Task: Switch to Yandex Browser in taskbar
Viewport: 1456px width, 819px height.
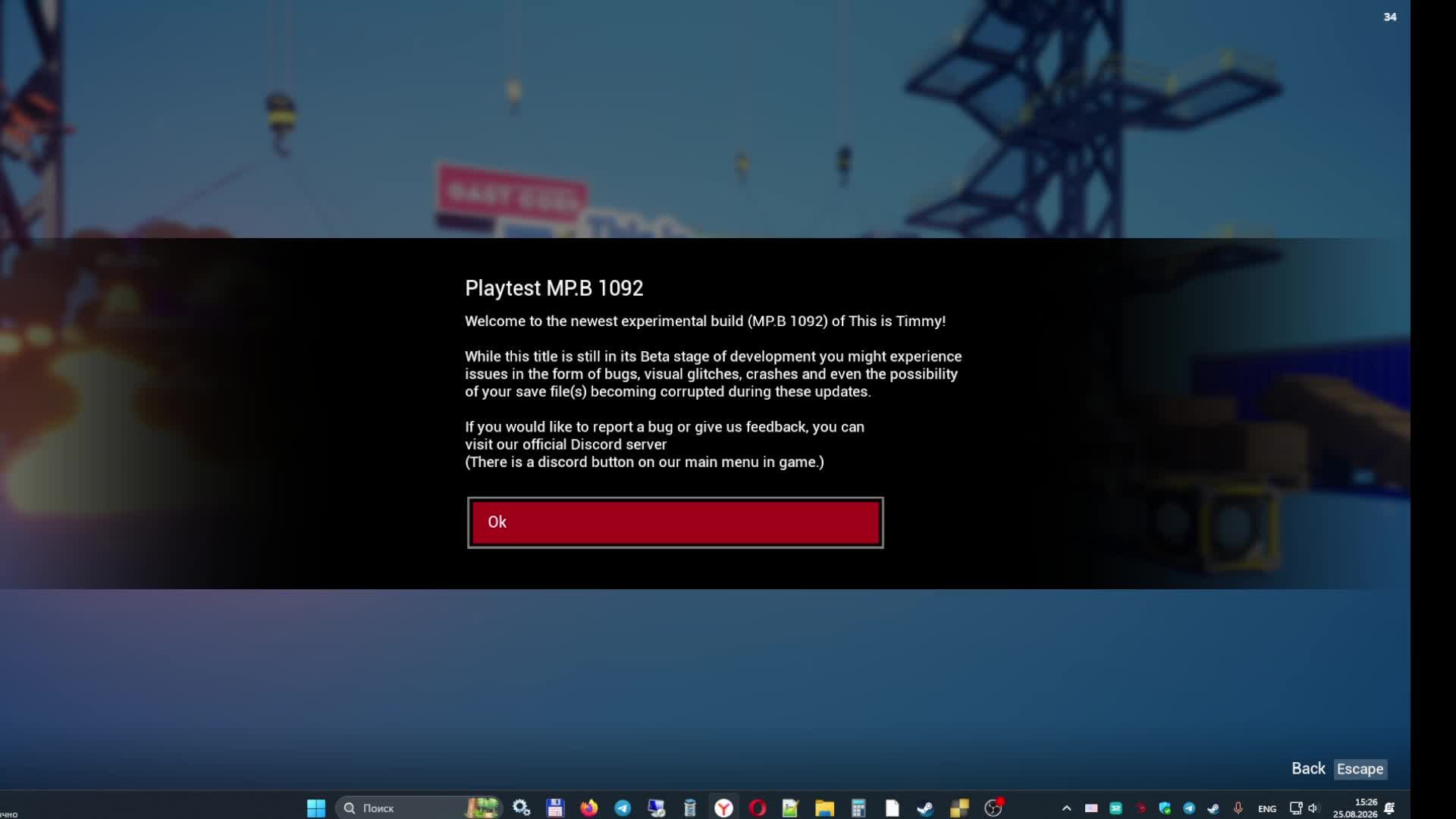Action: 723,808
